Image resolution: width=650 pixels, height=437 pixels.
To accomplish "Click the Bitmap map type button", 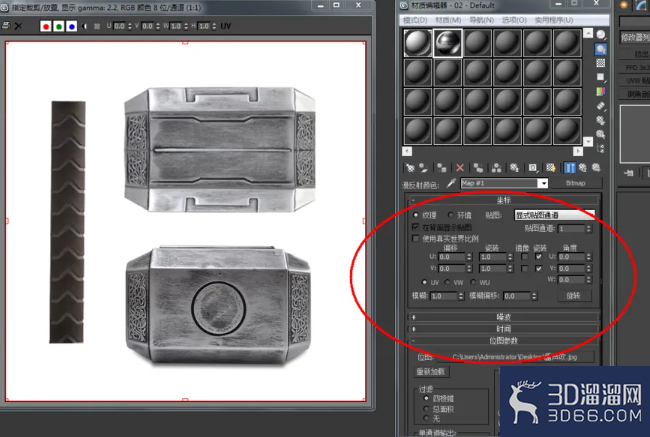I will click(575, 183).
